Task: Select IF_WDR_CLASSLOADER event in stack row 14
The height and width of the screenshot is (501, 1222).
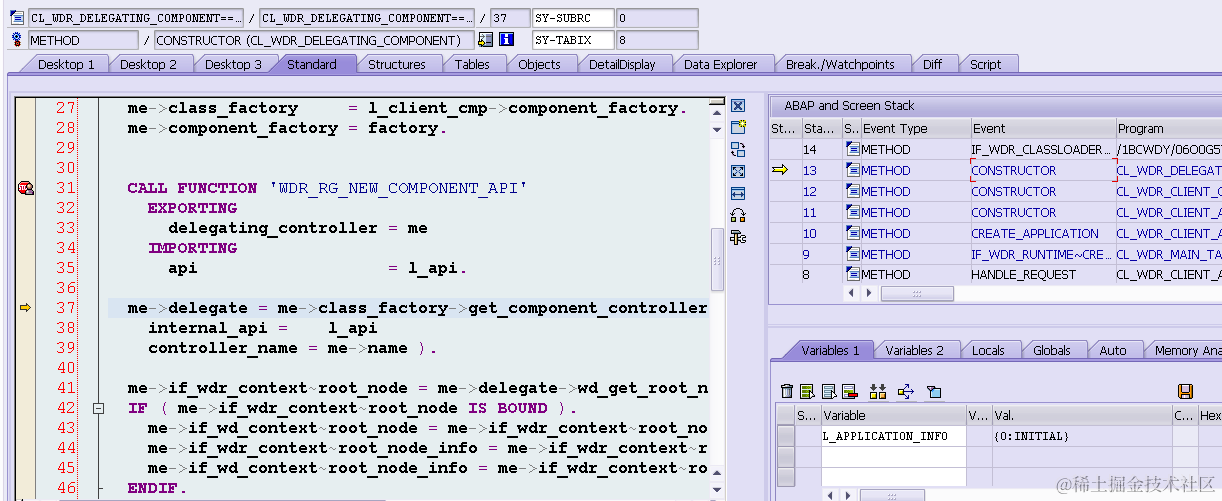Action: pos(1043,149)
